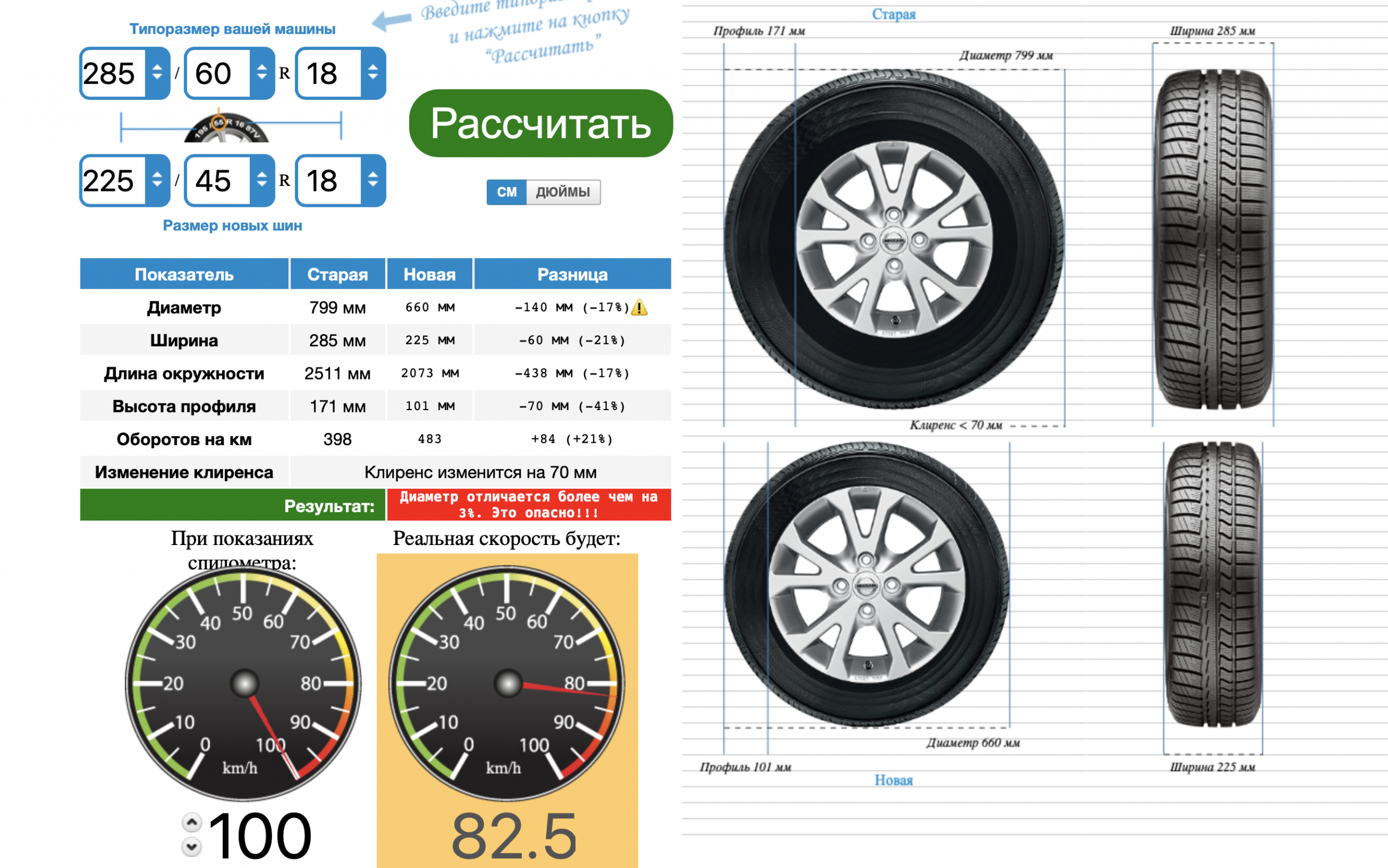Image resolution: width=1388 pixels, height=868 pixels.
Task: Click the Клиренс < 70 мм diagram label
Action: 955,425
